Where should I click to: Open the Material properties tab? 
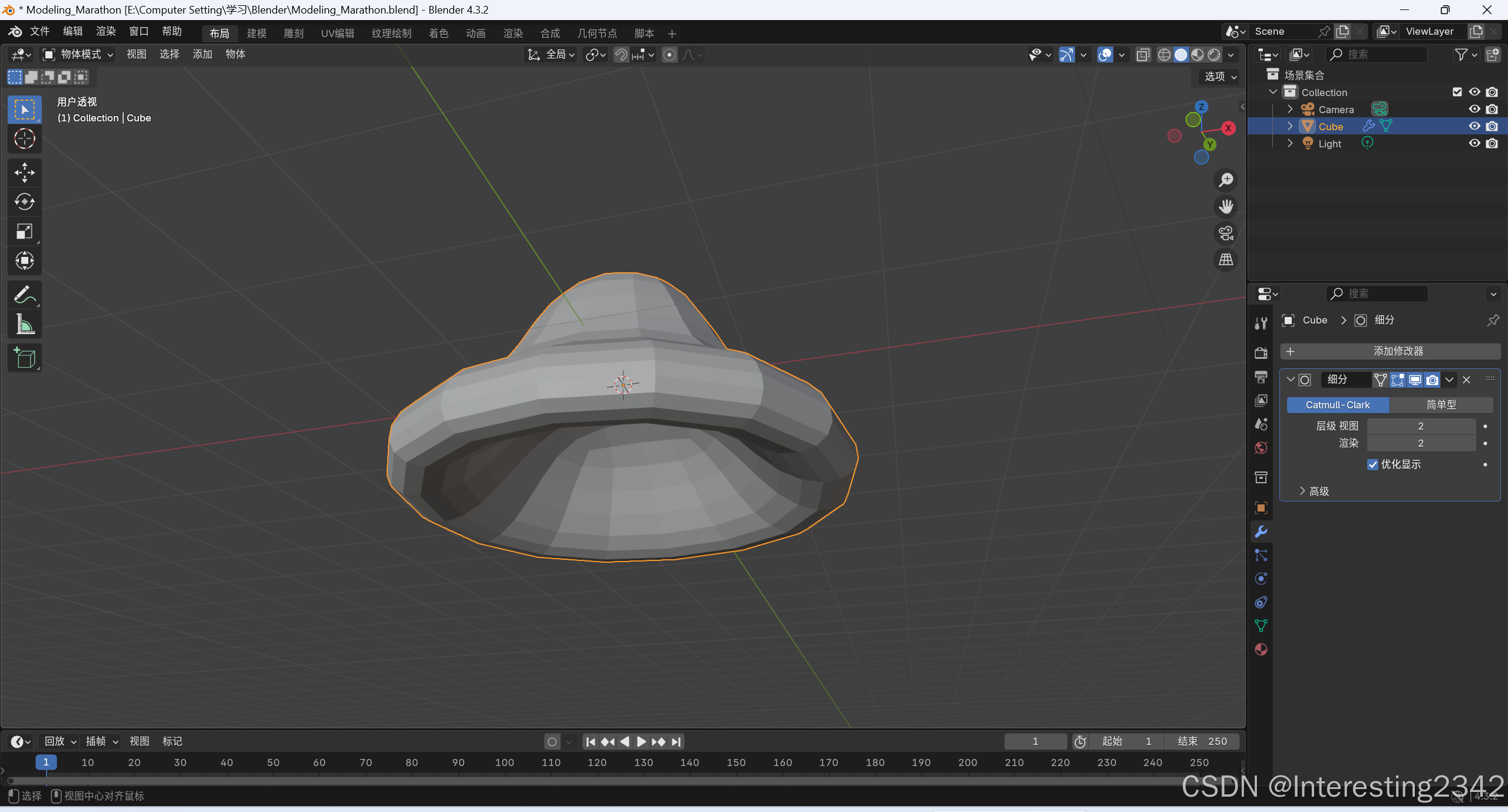point(1260,649)
